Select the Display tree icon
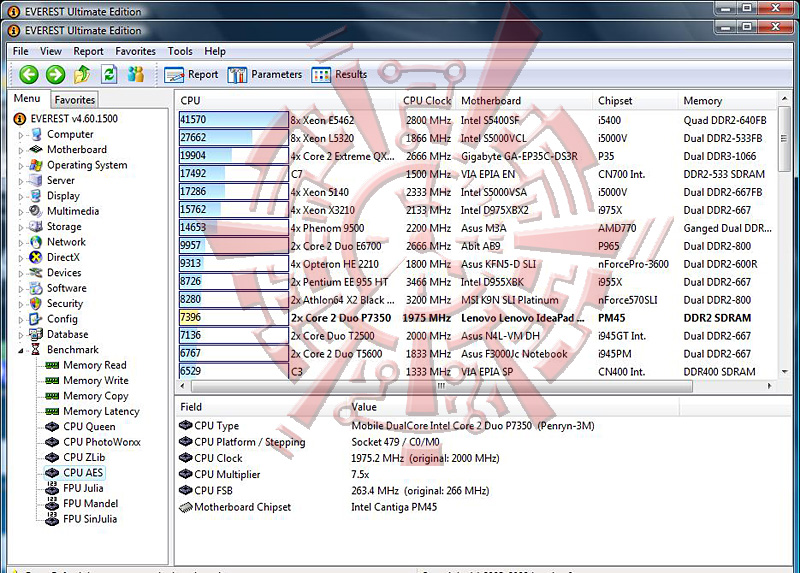 pyautogui.click(x=36, y=195)
